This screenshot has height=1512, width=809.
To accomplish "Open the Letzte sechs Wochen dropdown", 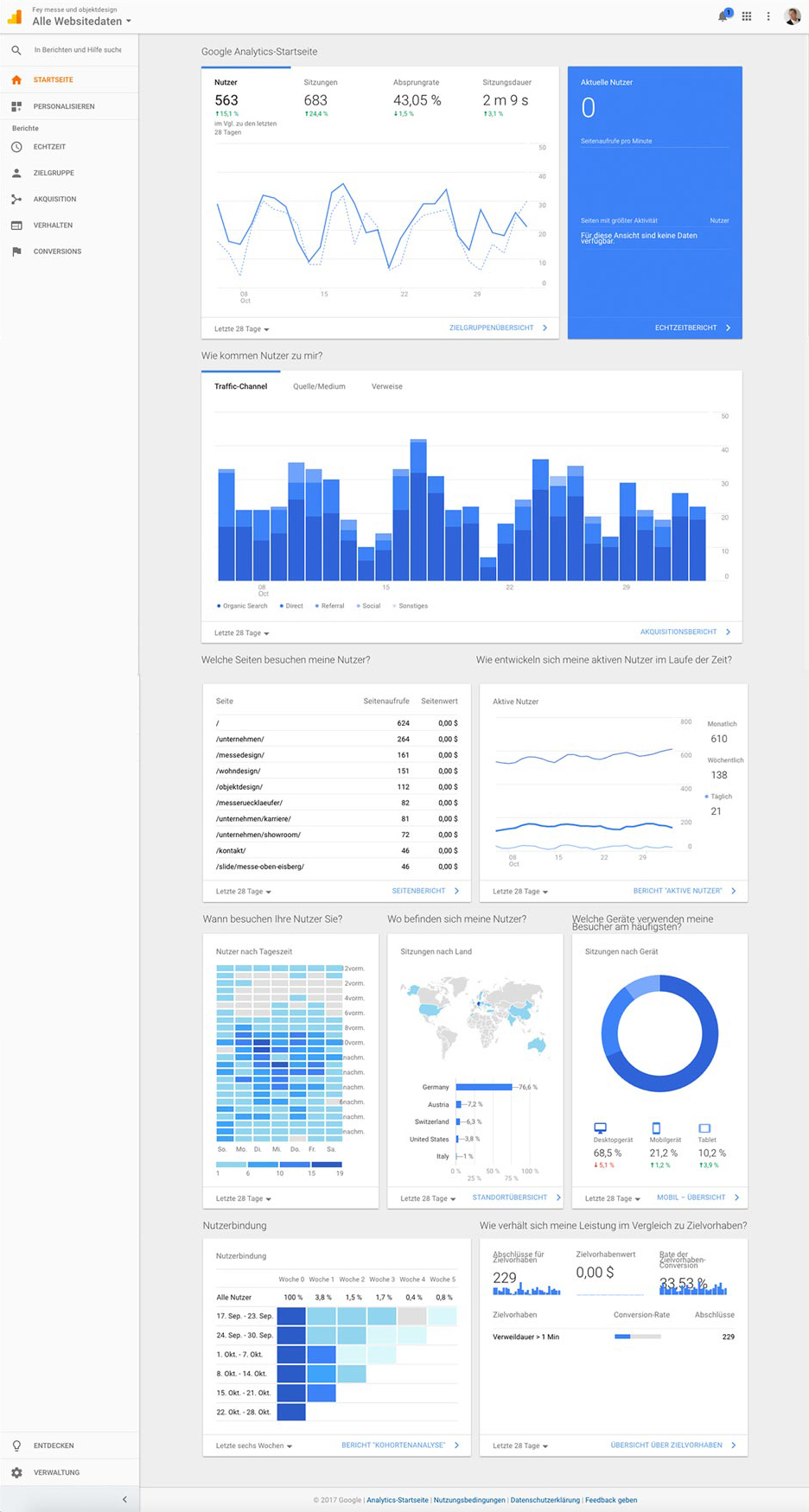I will click(254, 1446).
